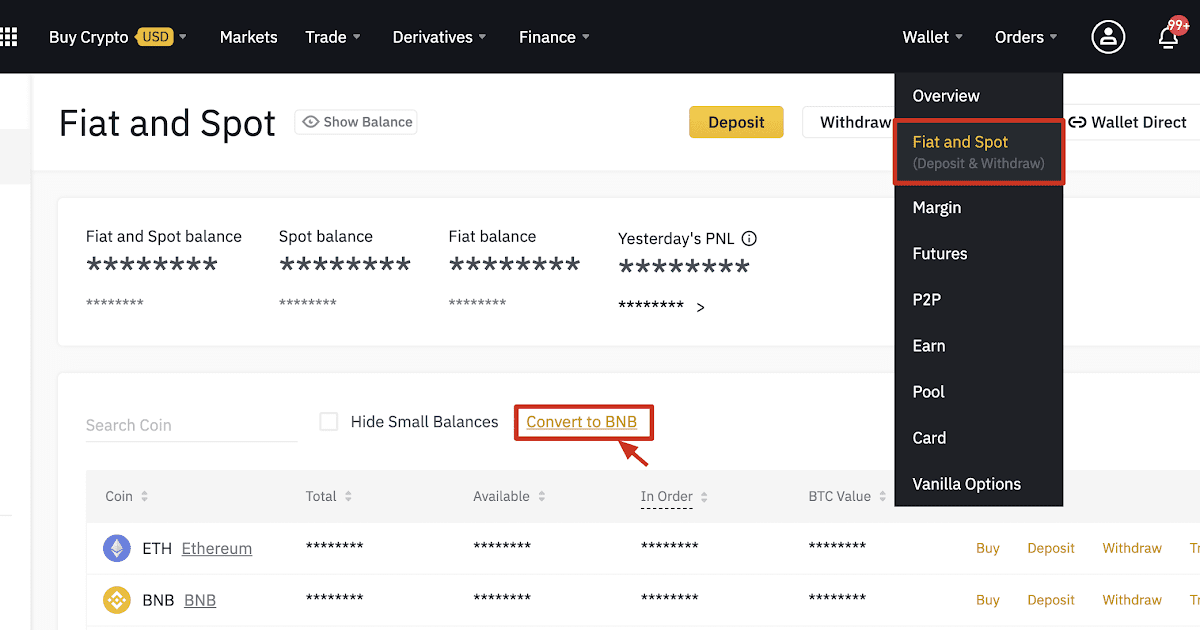Screen dimensions: 1200x630
Task: Select Pool in the Wallet menu
Action: click(x=979, y=392)
